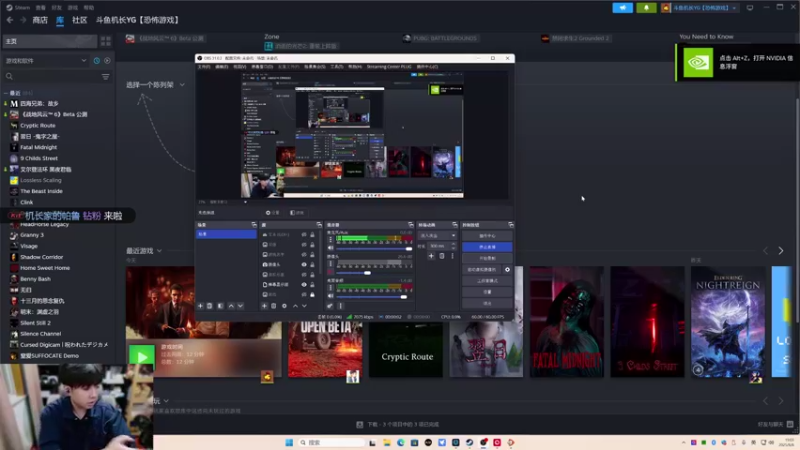Screen dimensions: 800x450
Task: Open Steam 商店 tab
Action: (40, 20)
